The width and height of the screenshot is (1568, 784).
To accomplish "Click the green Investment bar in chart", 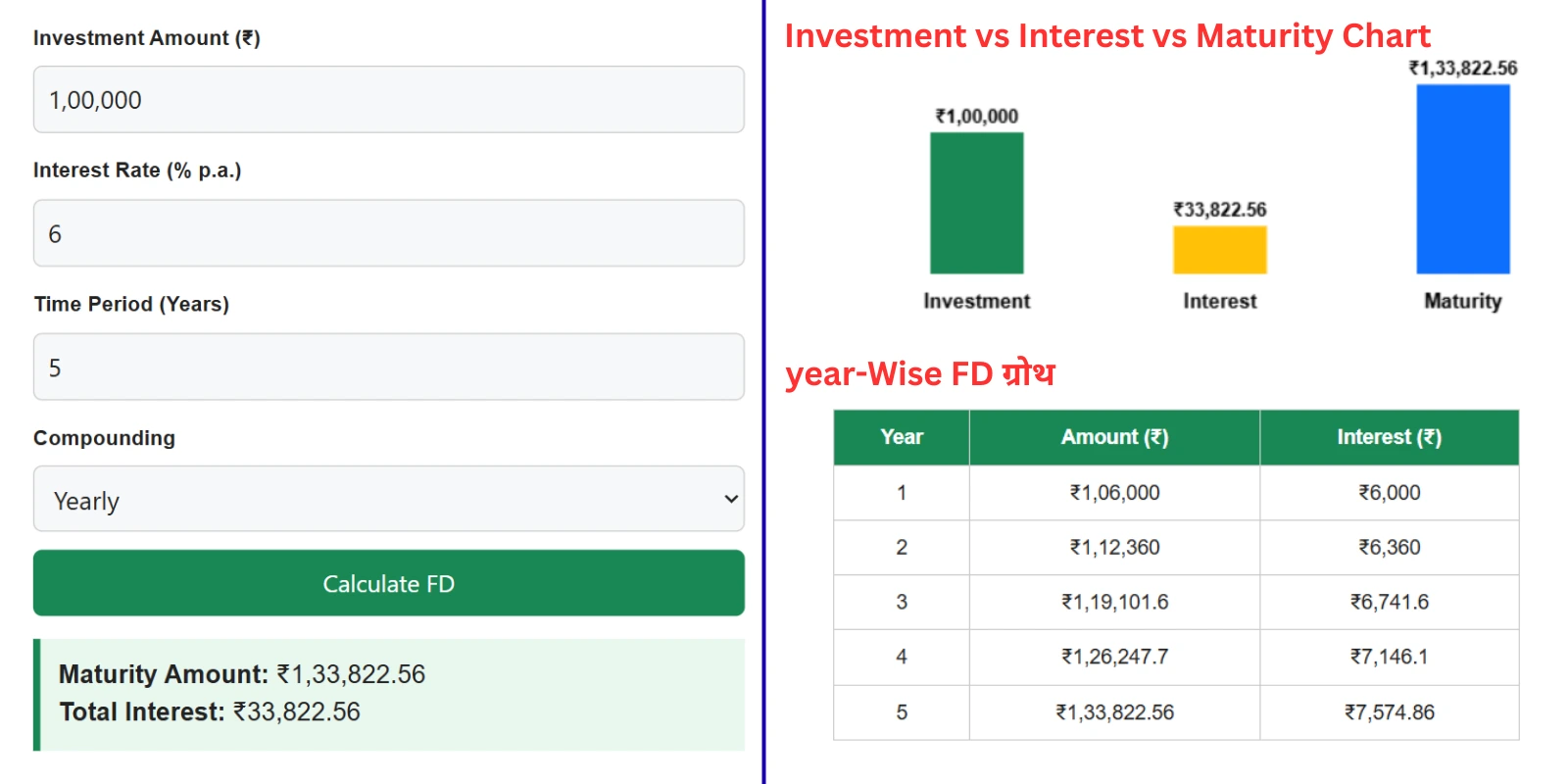I will [976, 203].
